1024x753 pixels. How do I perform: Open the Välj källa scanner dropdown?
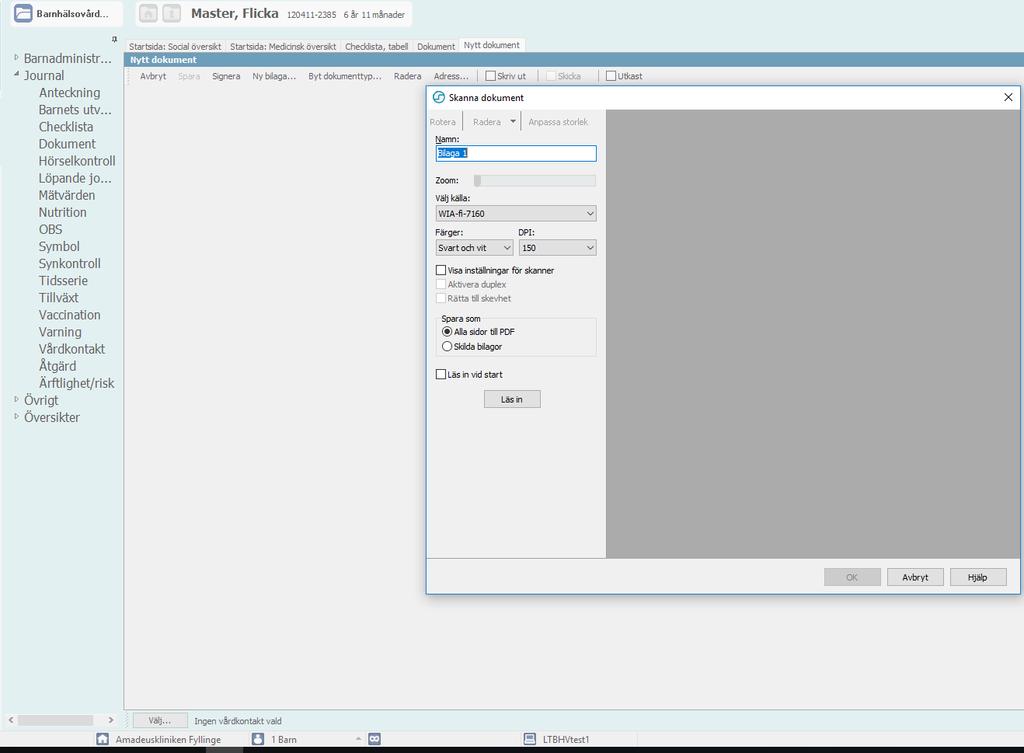coord(516,214)
